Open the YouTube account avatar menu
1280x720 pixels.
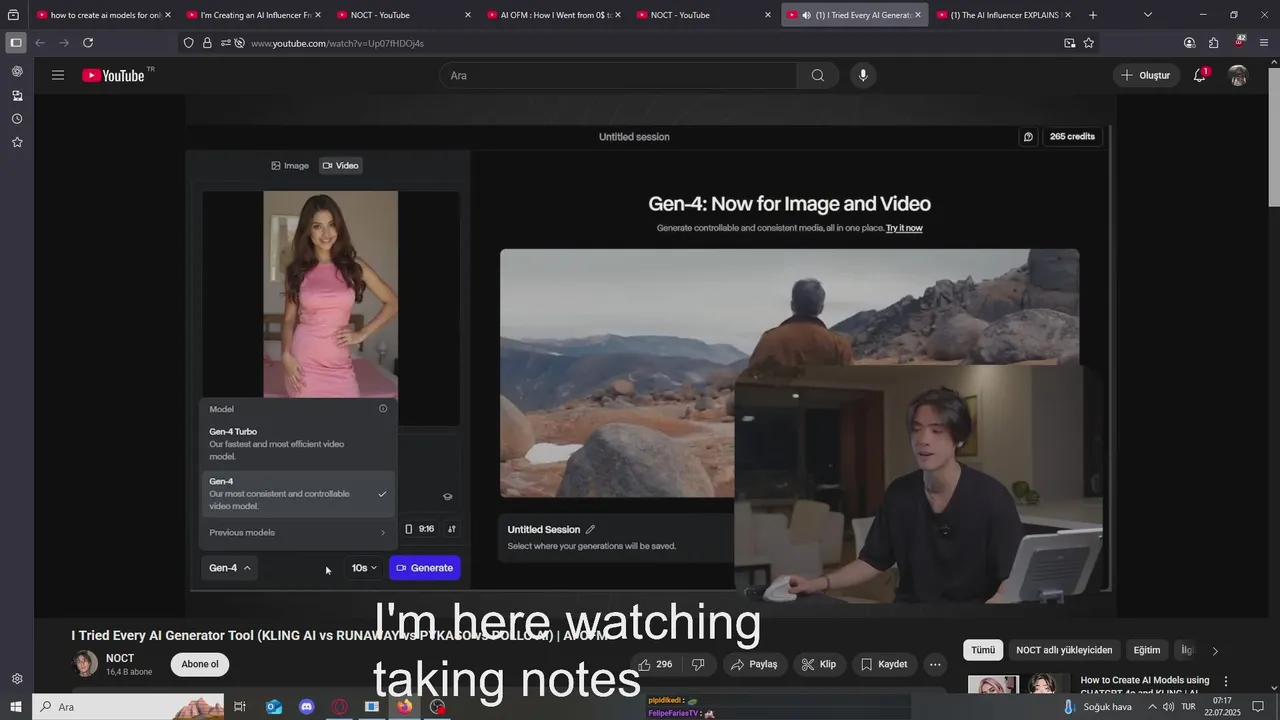(x=1238, y=75)
